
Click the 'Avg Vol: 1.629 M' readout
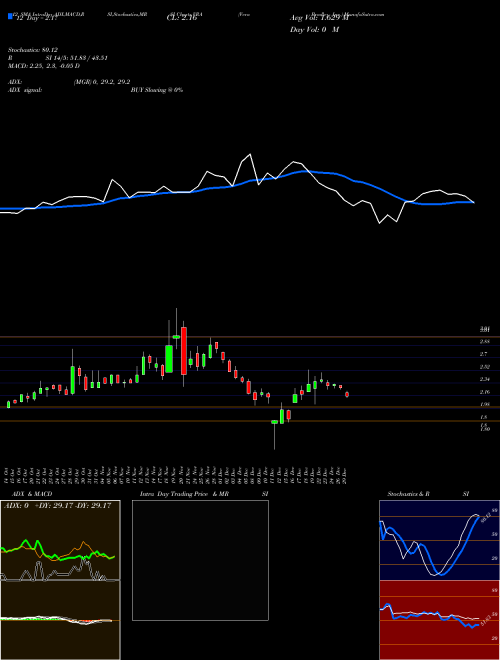coord(319,18)
